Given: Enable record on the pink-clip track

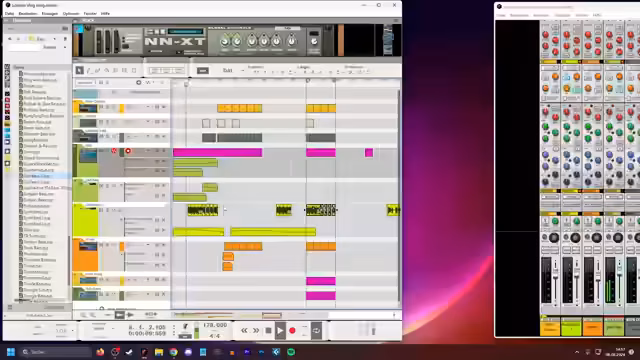Looking at the screenshot, I should (128, 151).
